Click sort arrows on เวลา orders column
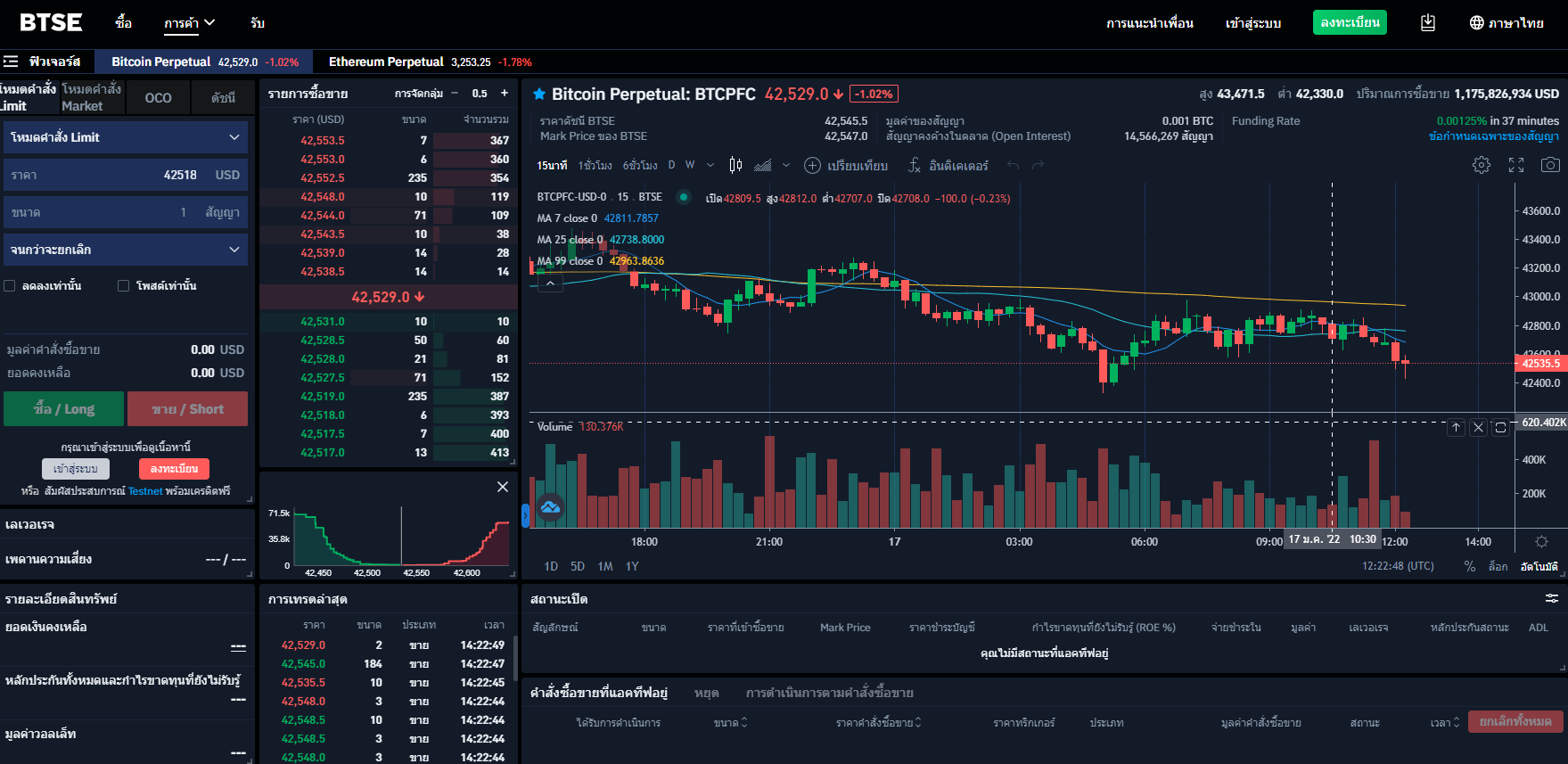1568x764 pixels. click(x=1457, y=722)
